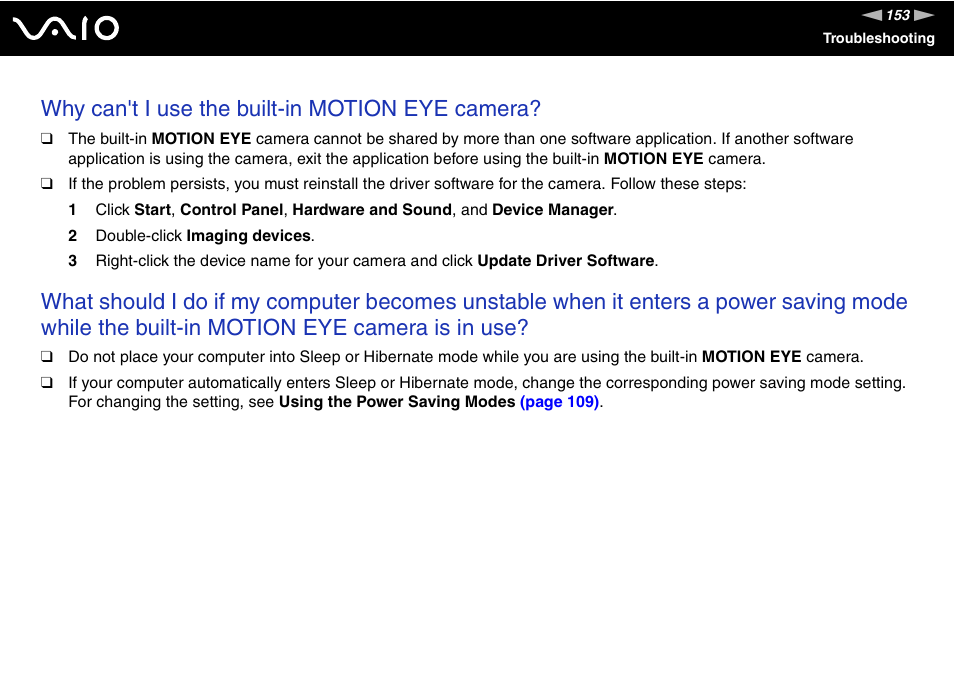Go to next page using right arrow
This screenshot has width=954, height=674.
coord(924,15)
